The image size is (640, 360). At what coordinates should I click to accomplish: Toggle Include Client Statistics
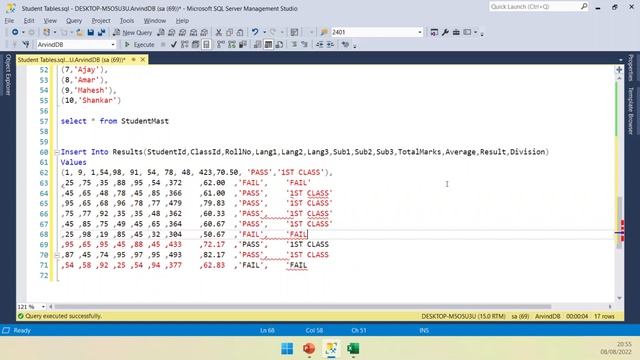pos(243,44)
